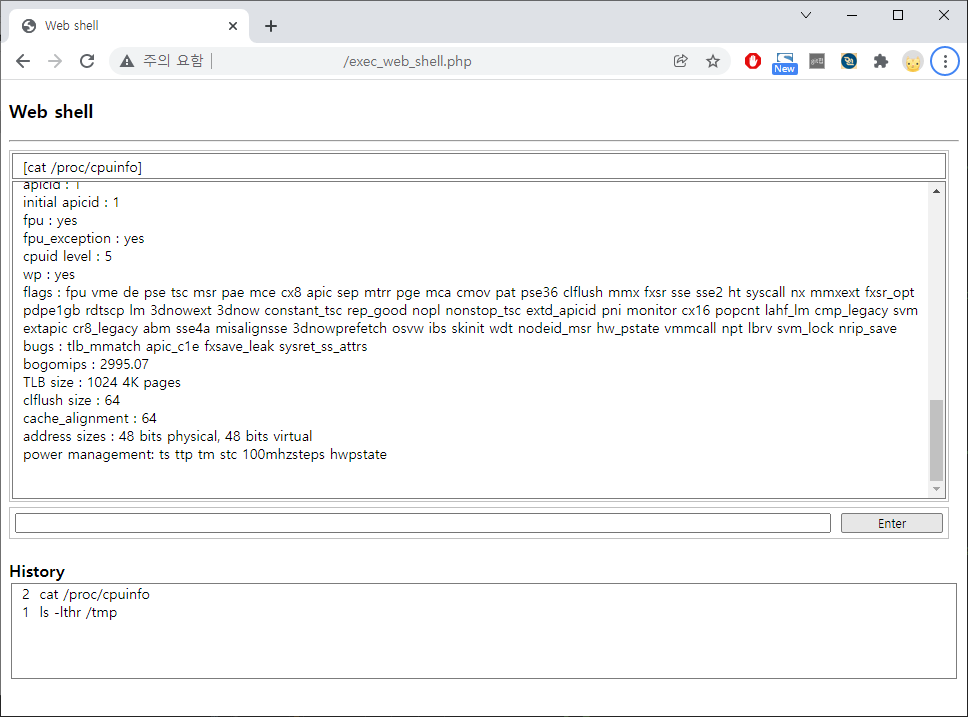This screenshot has height=717, width=968.
Task: Click the output scrollbar thumb
Action: click(936, 440)
